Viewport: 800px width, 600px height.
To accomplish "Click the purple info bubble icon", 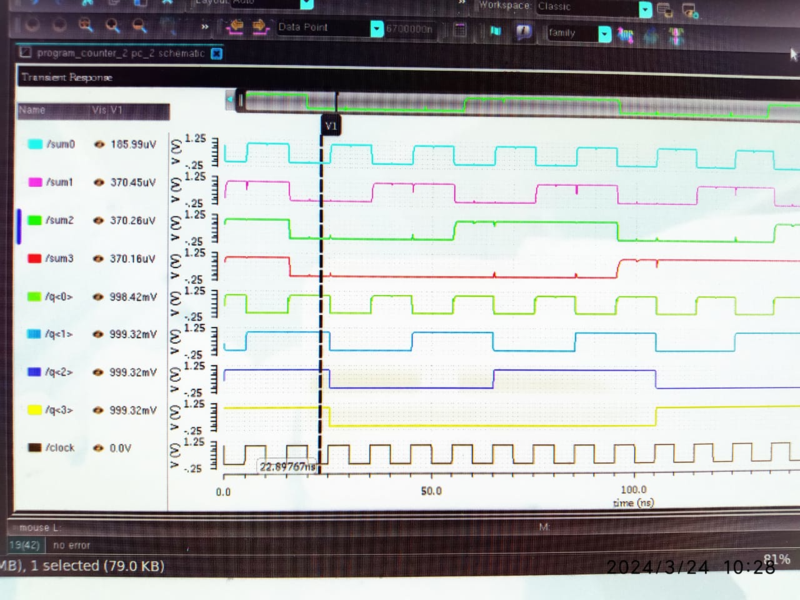I will click(523, 32).
